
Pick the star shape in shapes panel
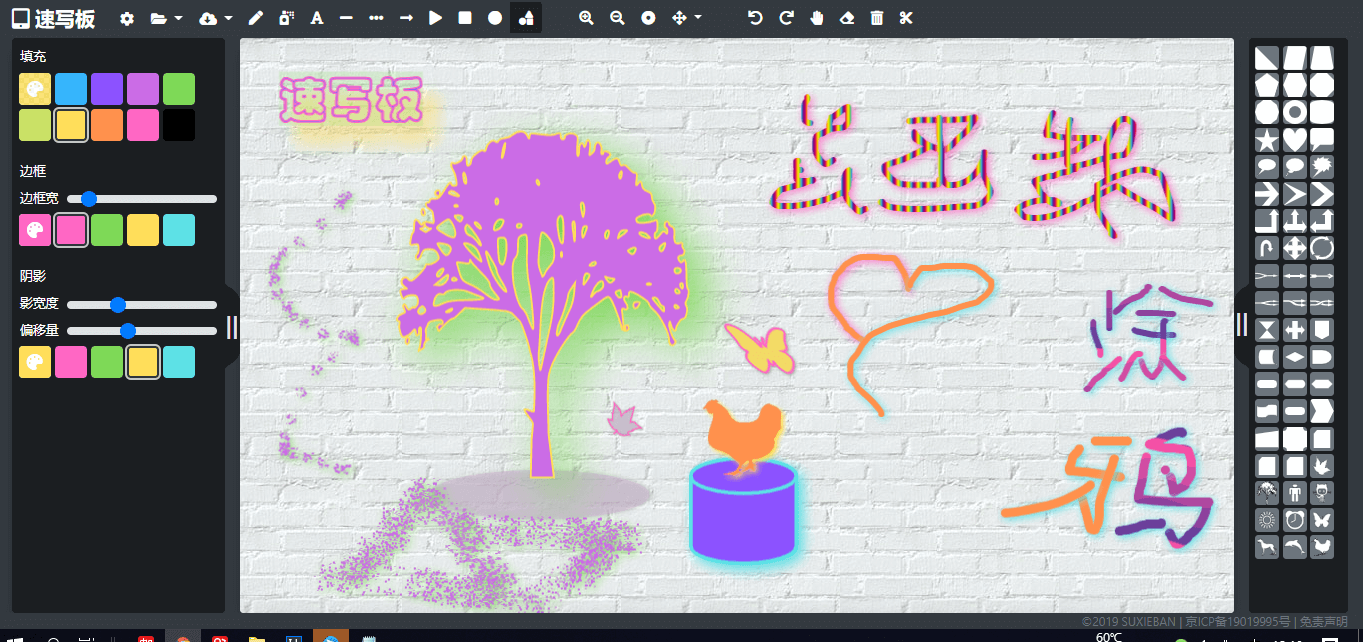click(1267, 139)
